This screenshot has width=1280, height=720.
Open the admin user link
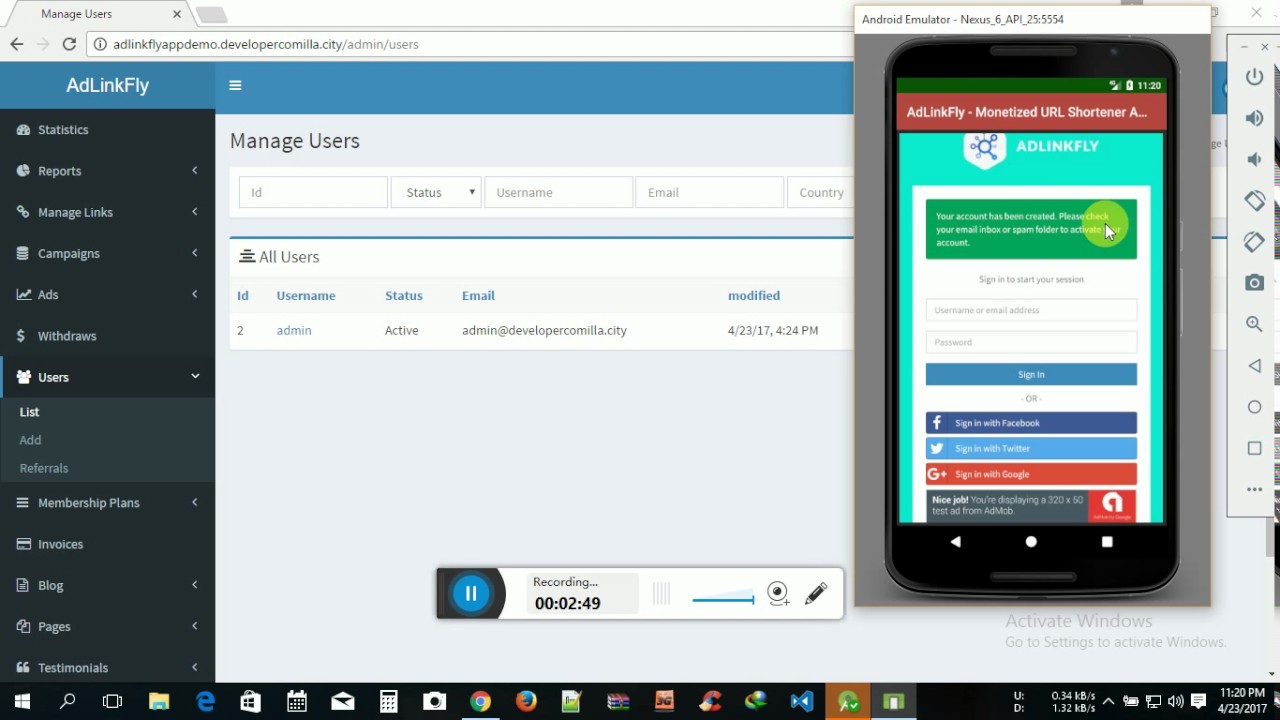[294, 330]
